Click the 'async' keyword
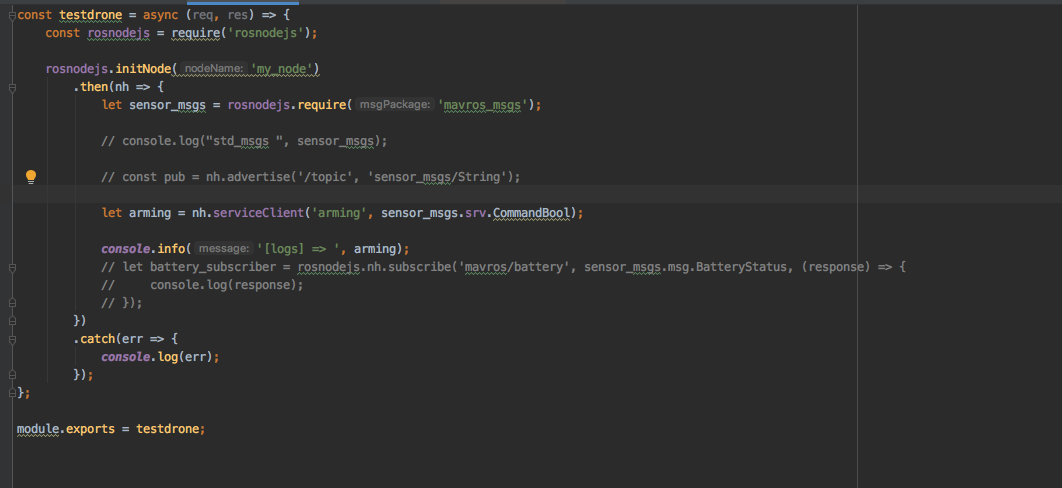Viewport: 1062px width, 488px height. (161, 15)
